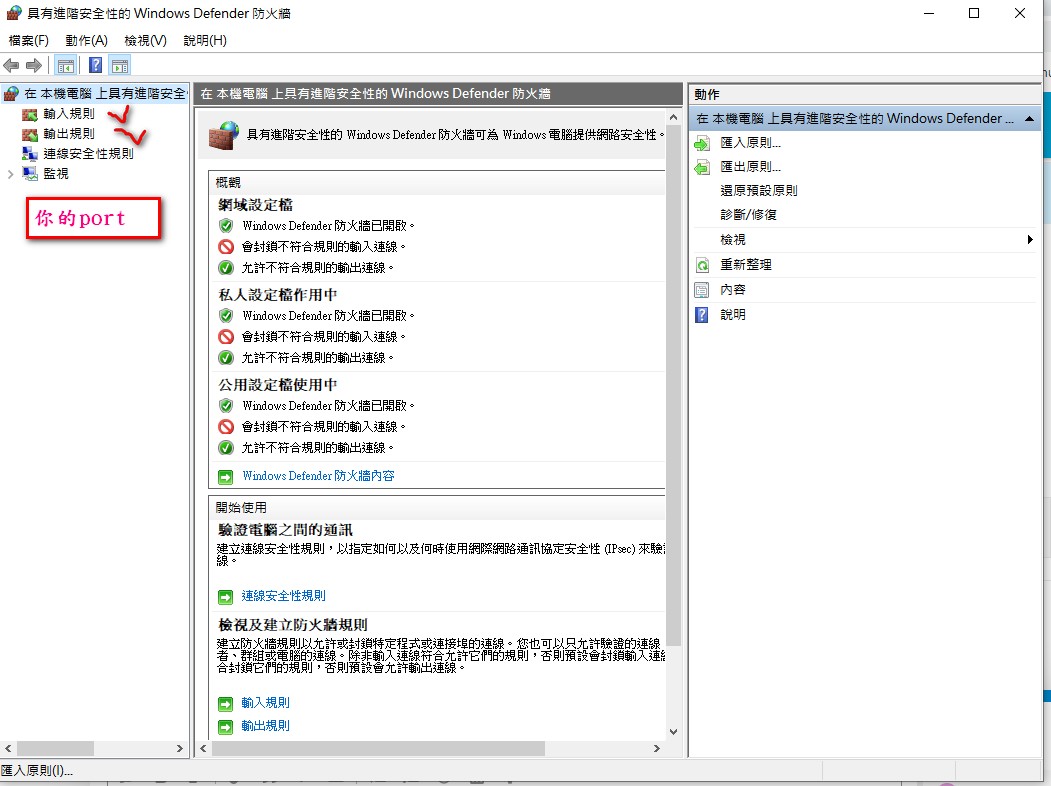Click the center pane horizontal scrollbar thumb
This screenshot has width=1051, height=786.
[x=379, y=748]
